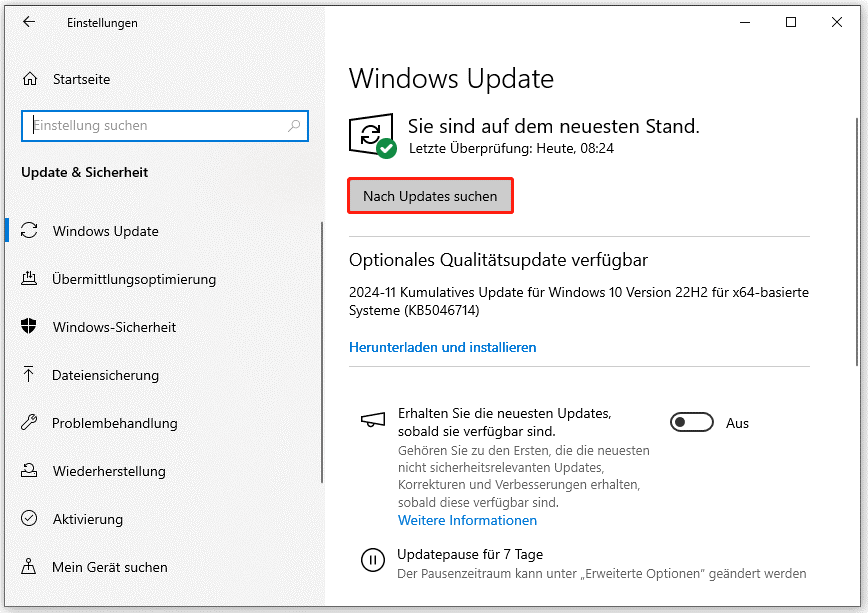This screenshot has width=868, height=613.
Task: Click the Übermittlungsoptimierung icon
Action: pyautogui.click(x=29, y=279)
